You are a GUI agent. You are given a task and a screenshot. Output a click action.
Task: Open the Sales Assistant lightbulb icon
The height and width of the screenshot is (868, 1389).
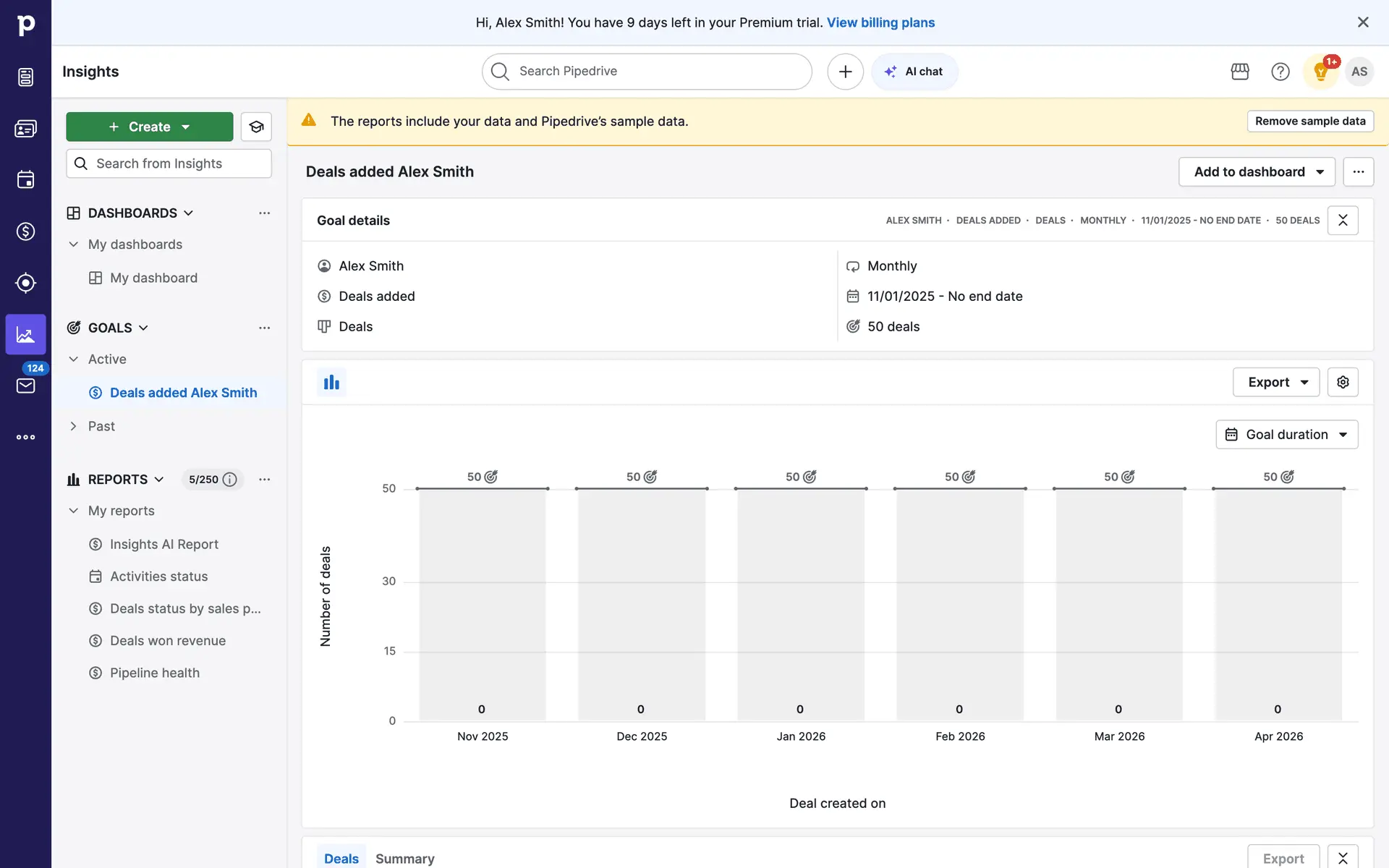point(1320,72)
